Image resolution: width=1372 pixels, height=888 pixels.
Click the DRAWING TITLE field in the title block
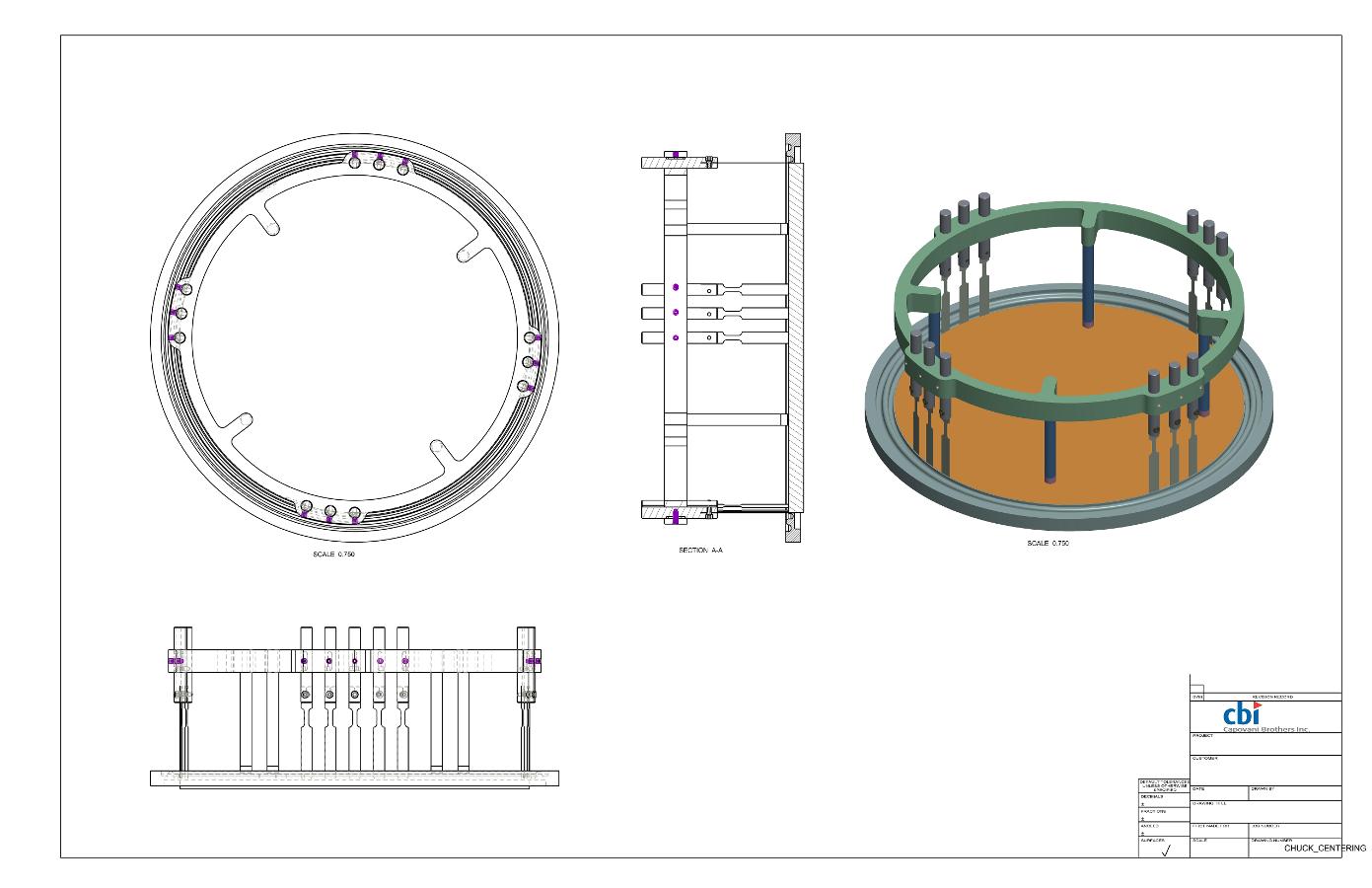pos(1265,812)
